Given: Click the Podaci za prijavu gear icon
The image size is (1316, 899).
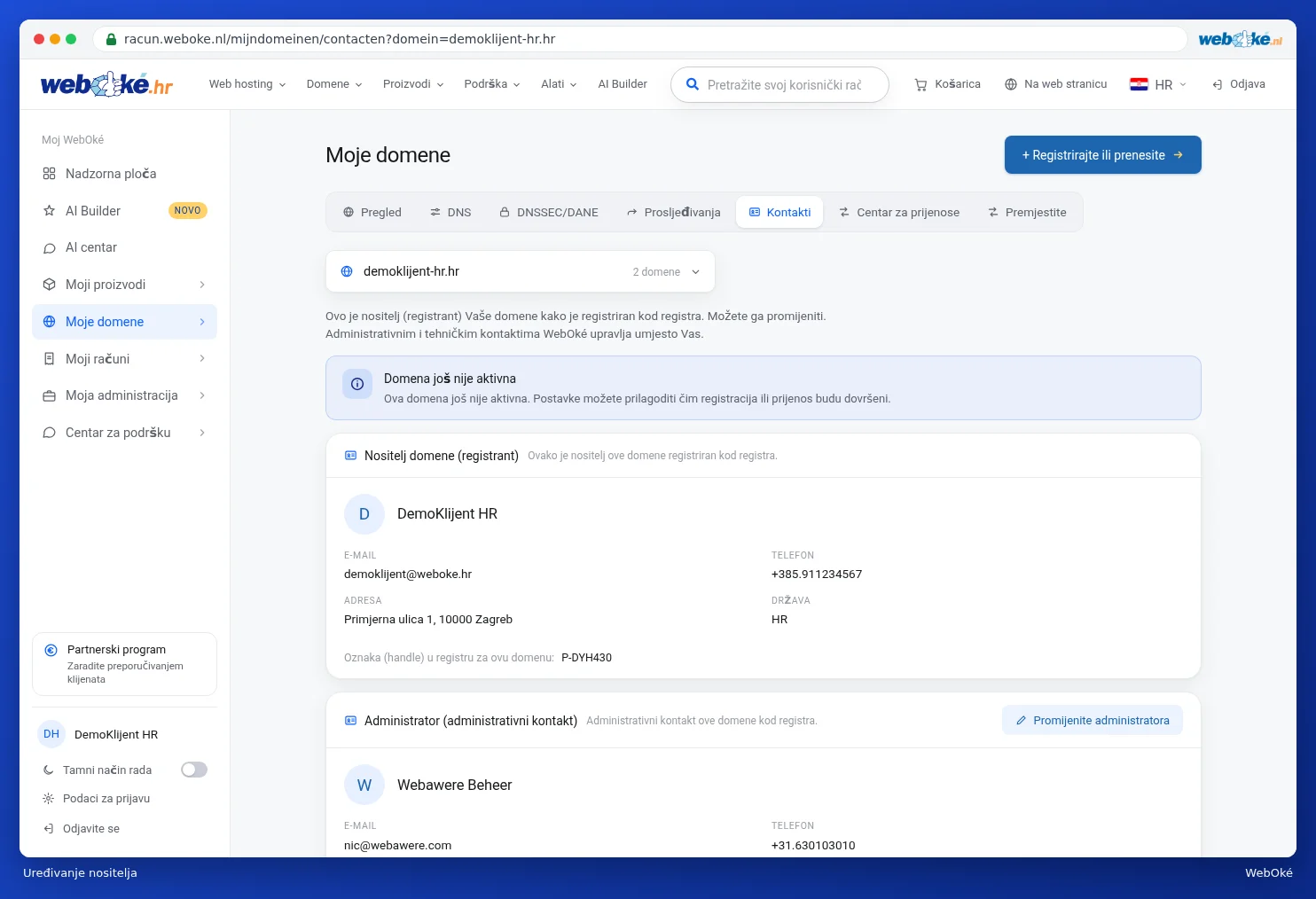Looking at the screenshot, I should [x=49, y=799].
